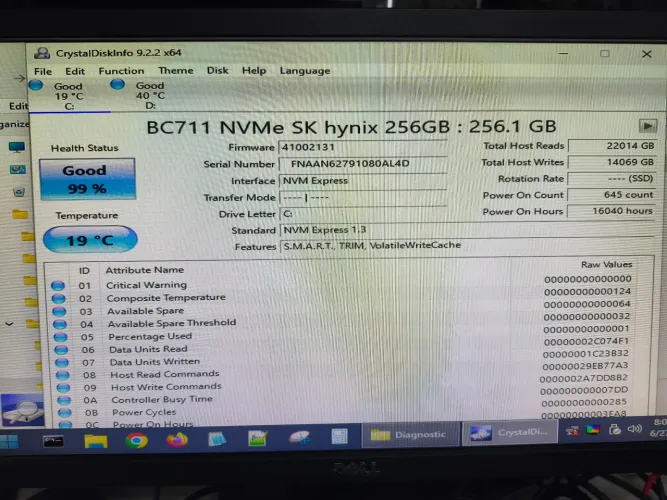
Task: Click the next disk arrow button
Action: tap(647, 126)
